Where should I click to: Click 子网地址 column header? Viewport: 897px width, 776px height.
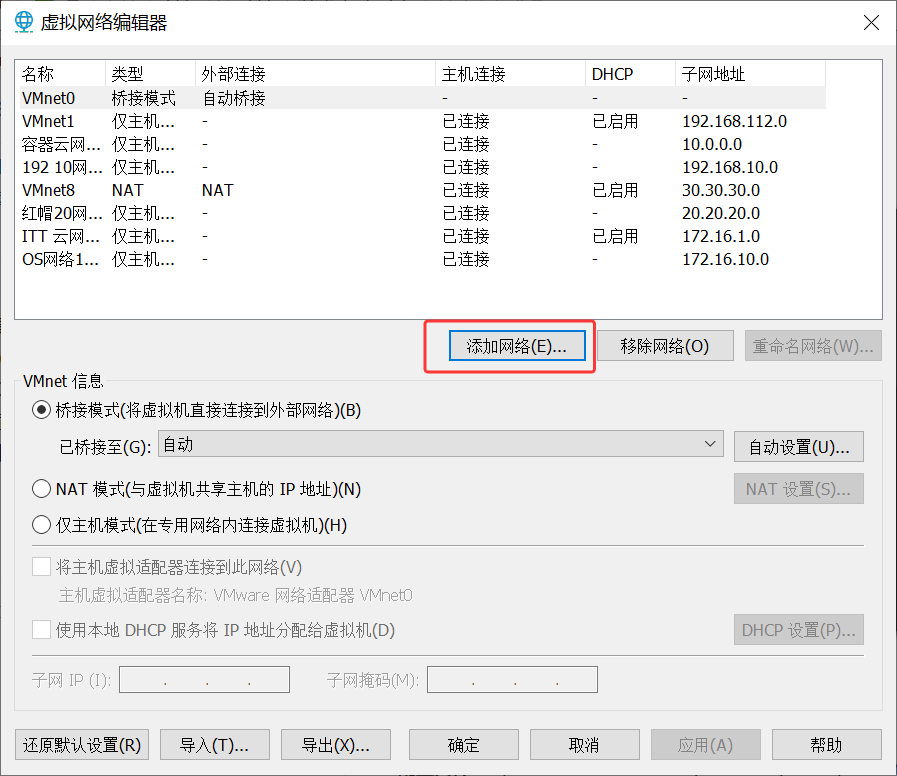[x=750, y=74]
